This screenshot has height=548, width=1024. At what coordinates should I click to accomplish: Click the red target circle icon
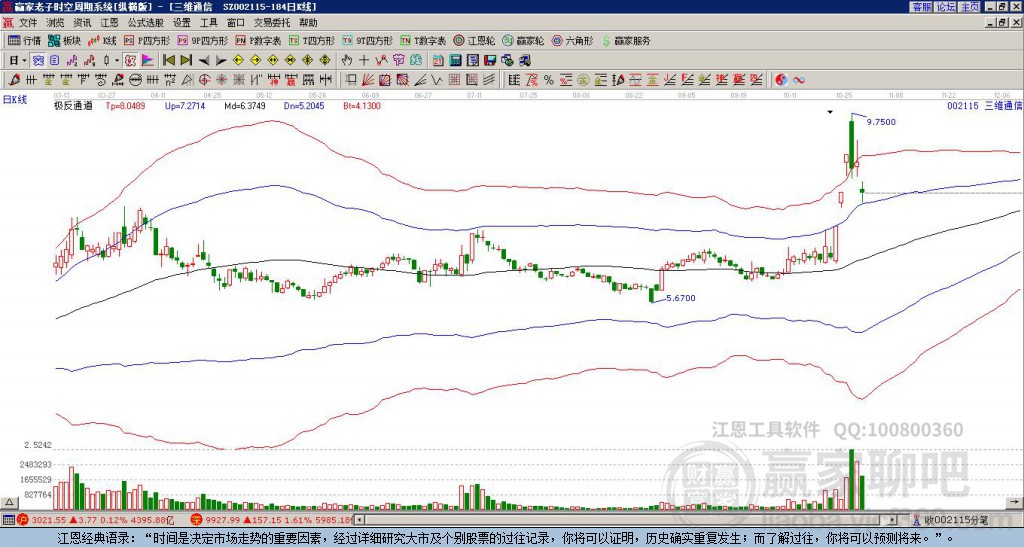pos(203,80)
